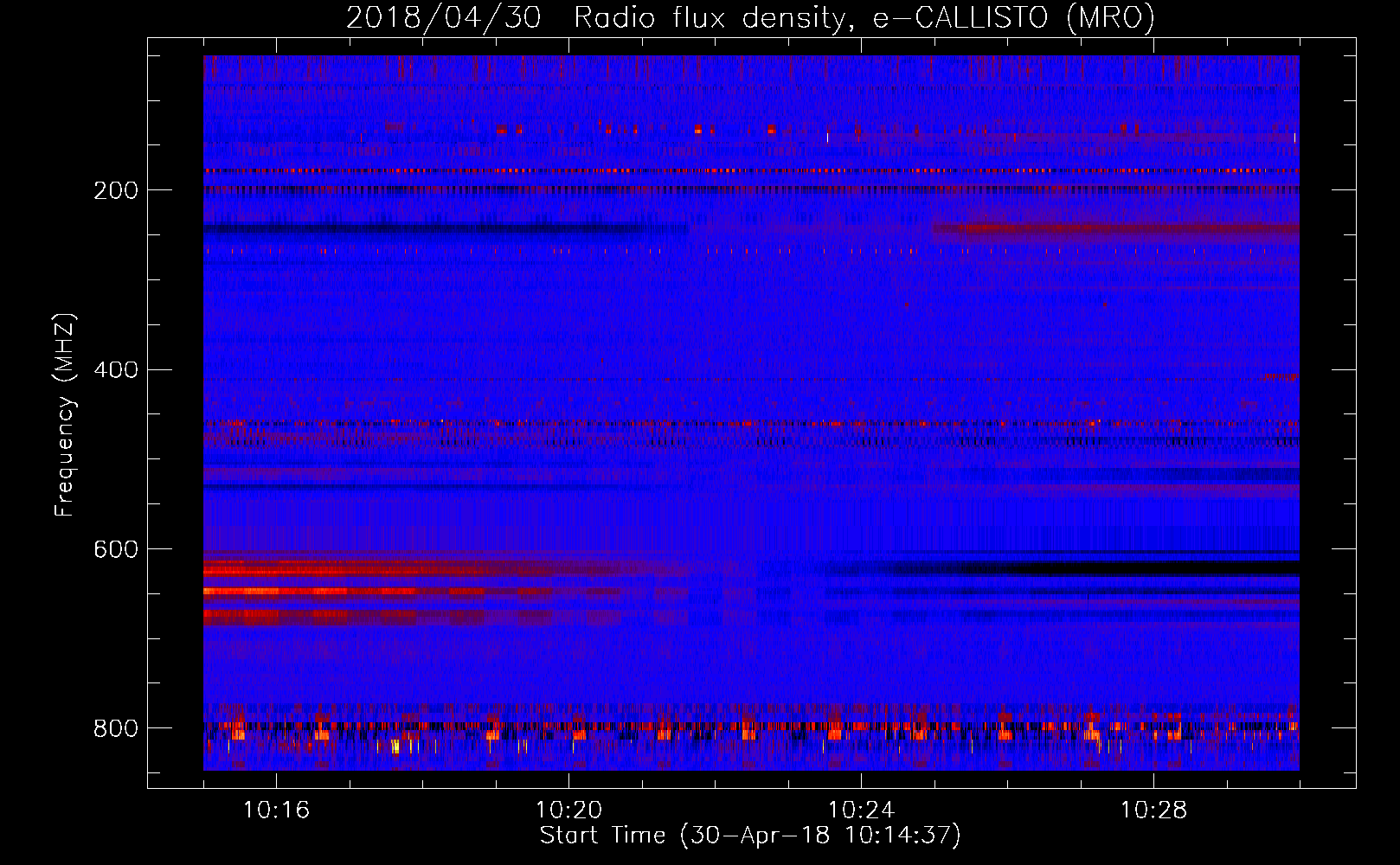This screenshot has width=1400, height=865.
Task: Click the "Start Time (30-Apr-18 10:14:37)" axis label
Action: coord(750,836)
